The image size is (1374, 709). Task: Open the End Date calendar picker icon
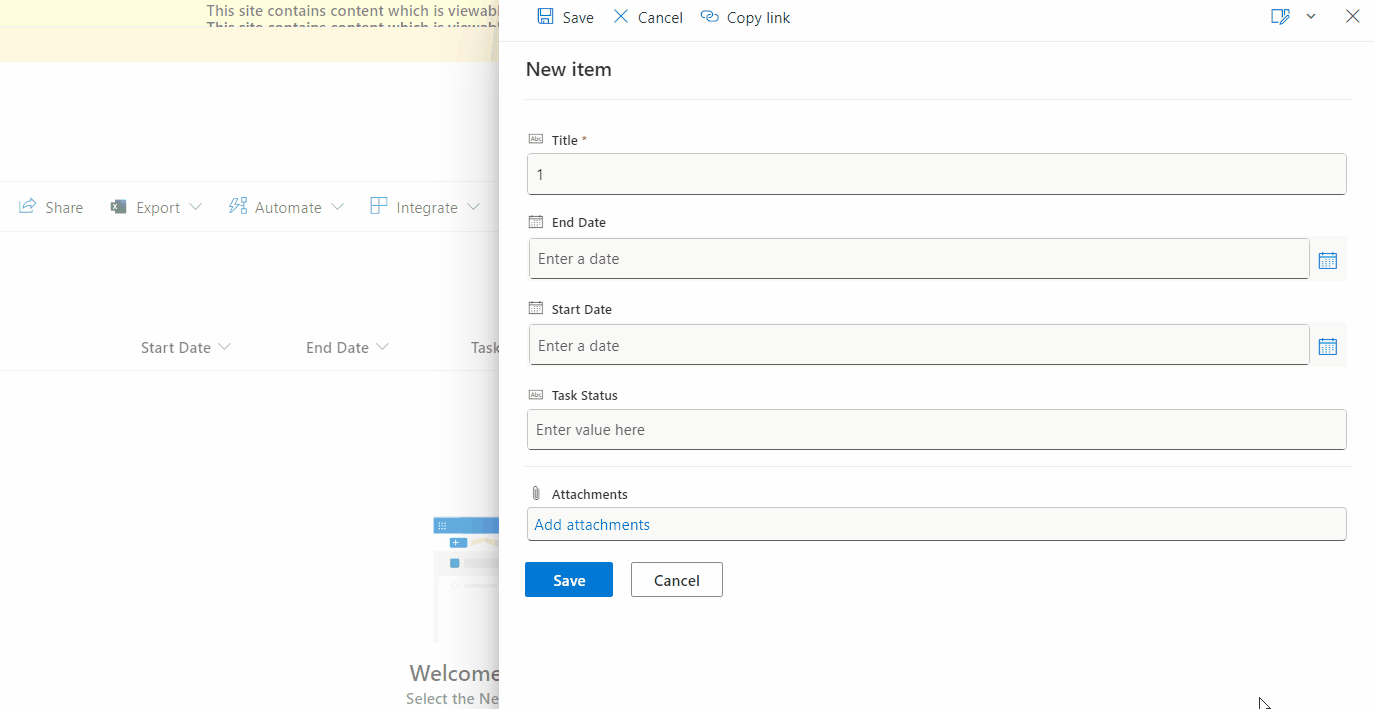click(1327, 259)
